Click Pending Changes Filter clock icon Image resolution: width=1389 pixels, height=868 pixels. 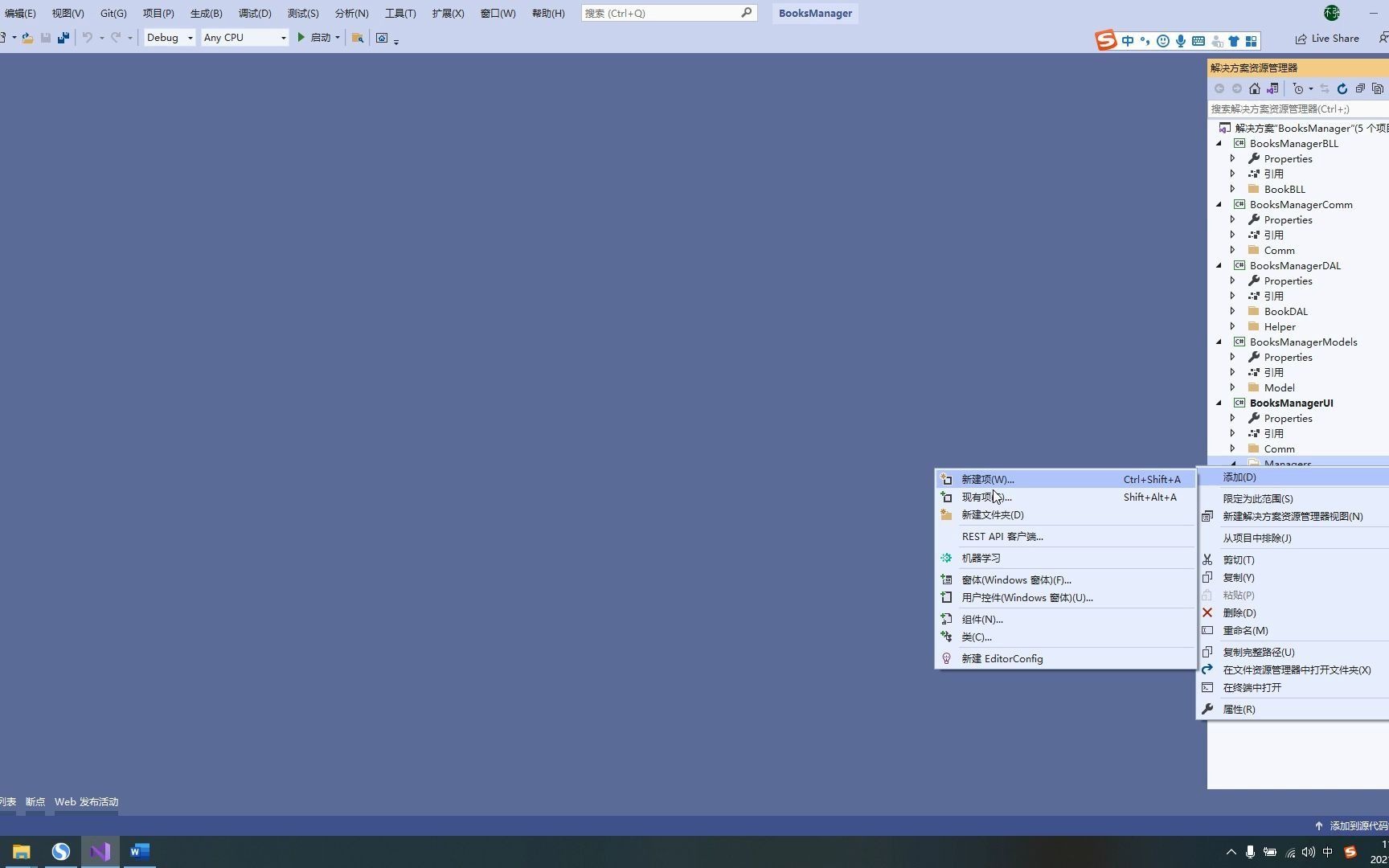click(x=1298, y=88)
